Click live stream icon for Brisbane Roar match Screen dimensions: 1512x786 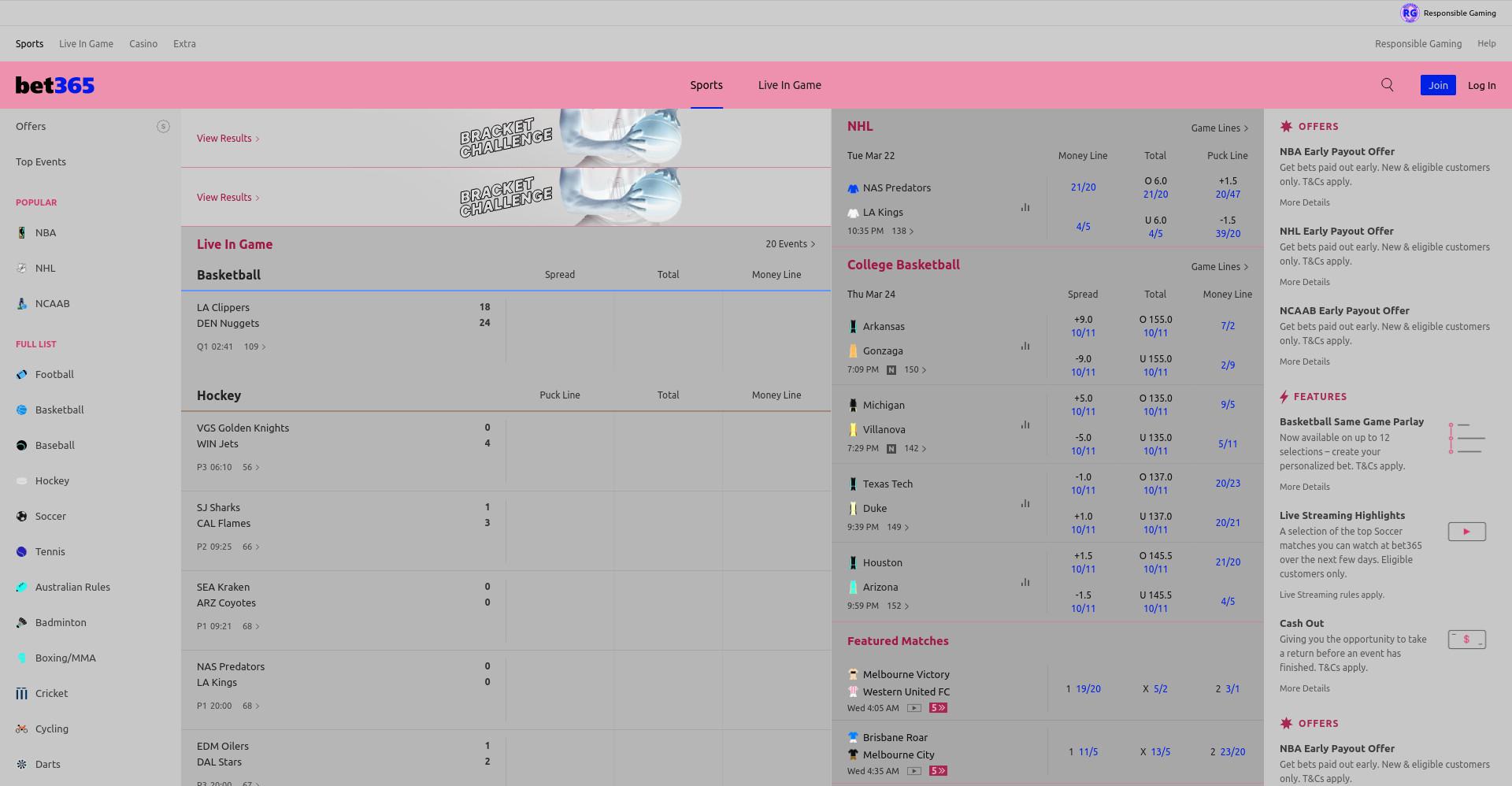[913, 771]
